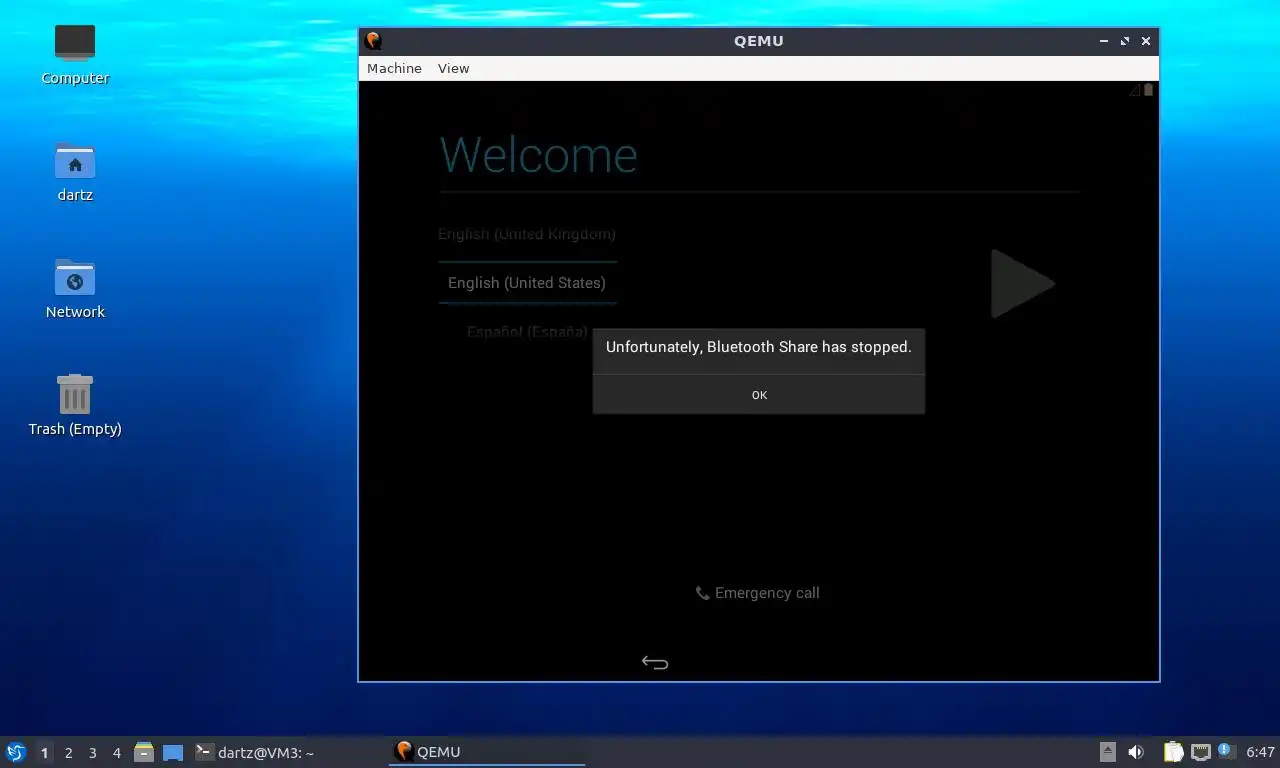Image resolution: width=1280 pixels, height=768 pixels.
Task: Open the volume control in tray
Action: tap(1136, 752)
